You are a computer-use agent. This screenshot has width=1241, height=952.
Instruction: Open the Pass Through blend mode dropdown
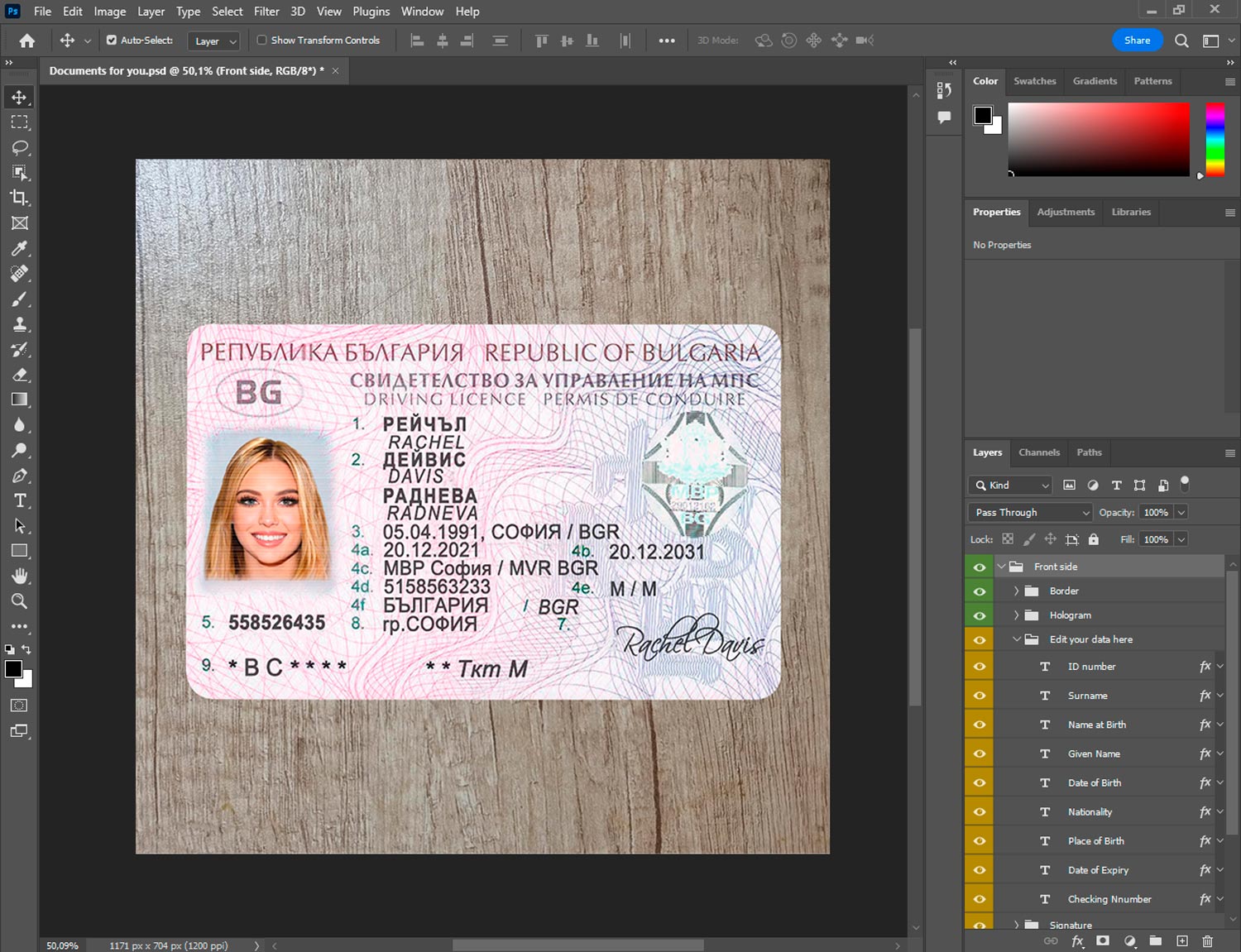1030,512
